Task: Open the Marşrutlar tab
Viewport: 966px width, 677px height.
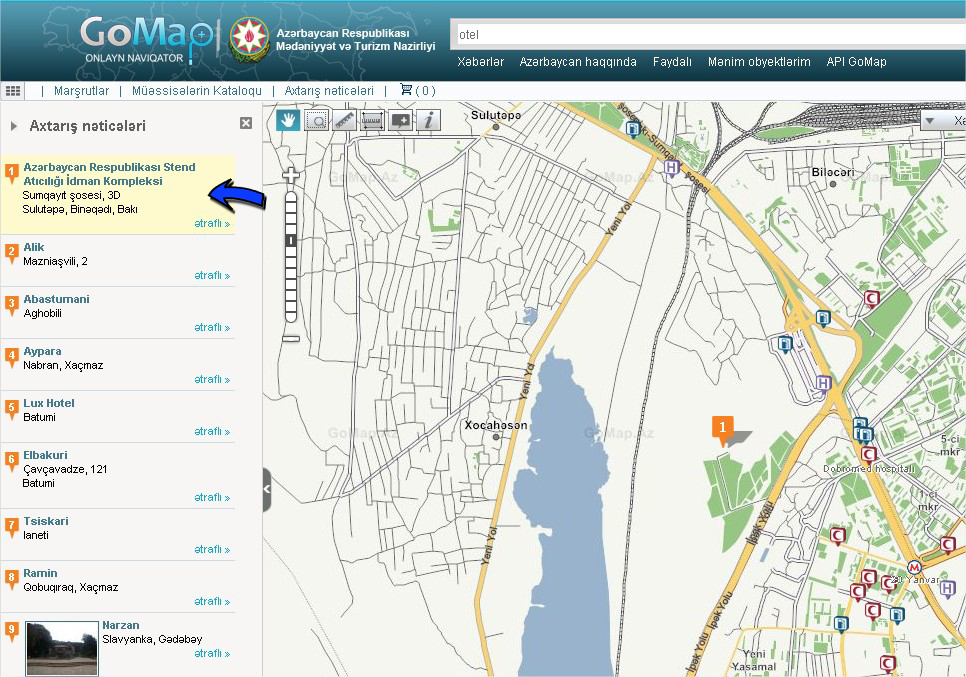Action: (x=81, y=91)
